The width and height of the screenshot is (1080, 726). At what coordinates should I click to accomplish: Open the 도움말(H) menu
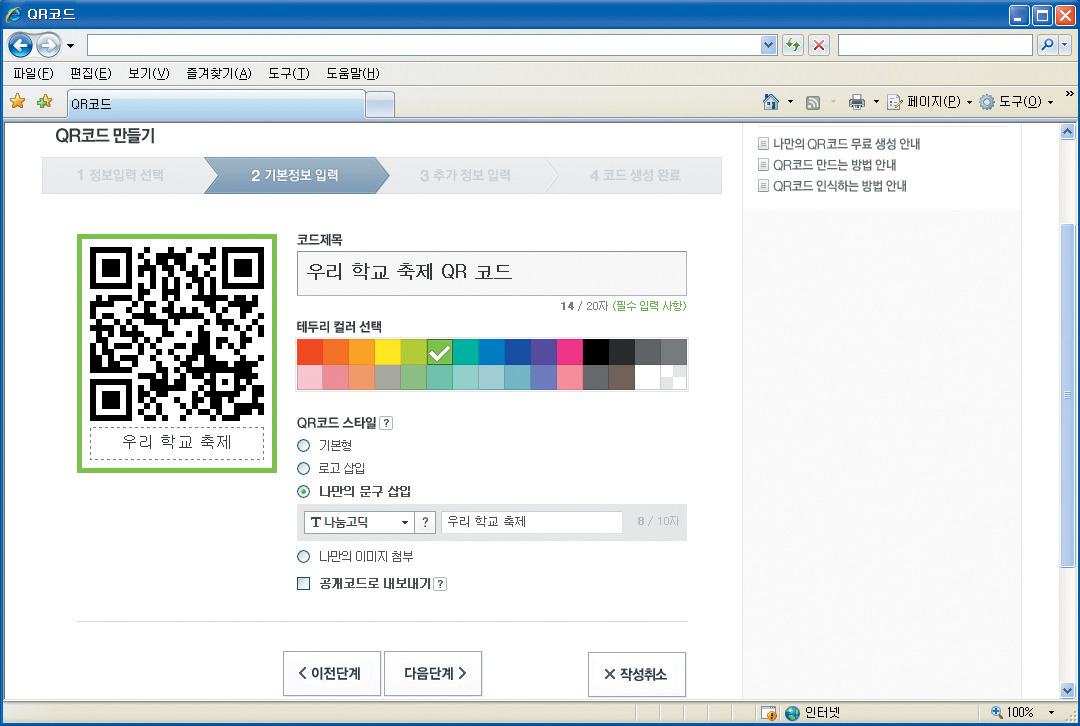click(x=352, y=74)
